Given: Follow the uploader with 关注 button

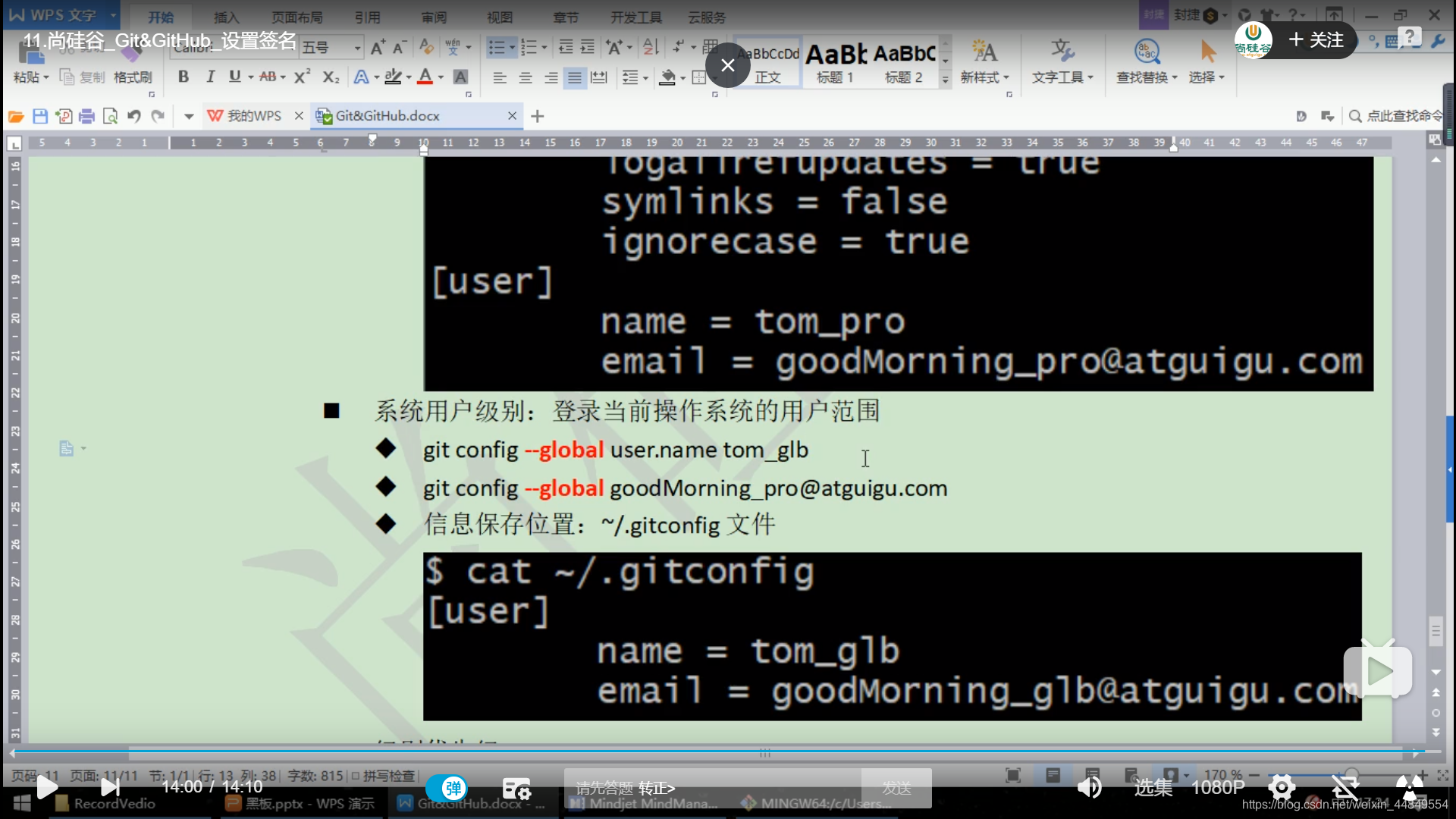Looking at the screenshot, I should click(1316, 39).
